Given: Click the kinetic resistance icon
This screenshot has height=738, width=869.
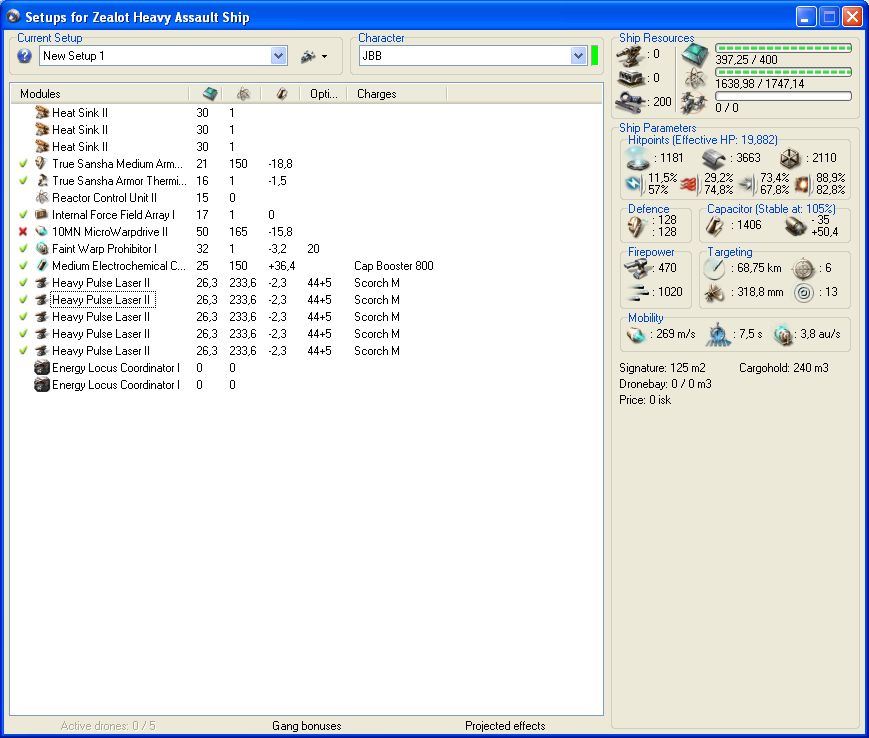Looking at the screenshot, I should 747,183.
